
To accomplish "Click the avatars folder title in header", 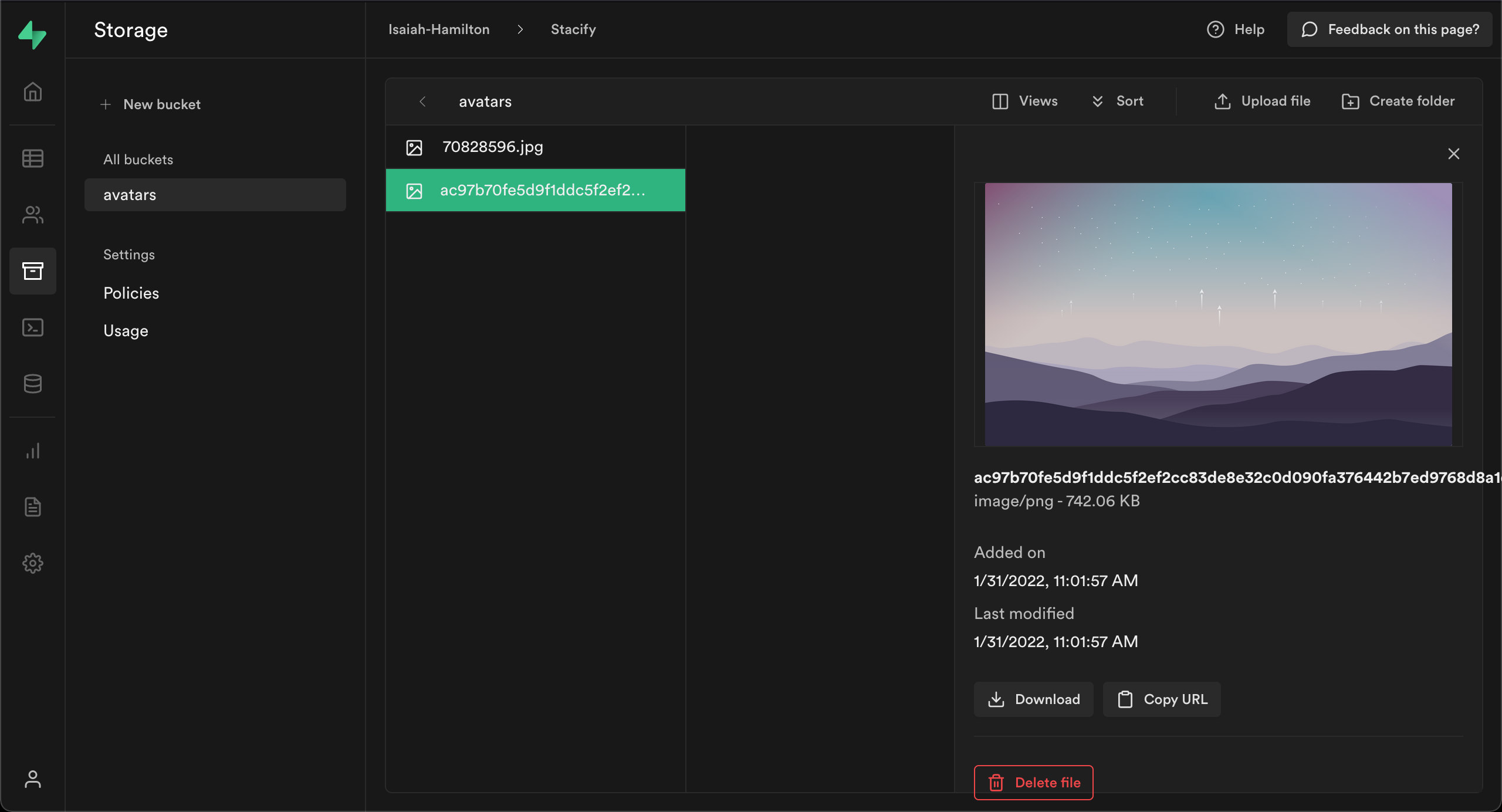I will [x=485, y=101].
